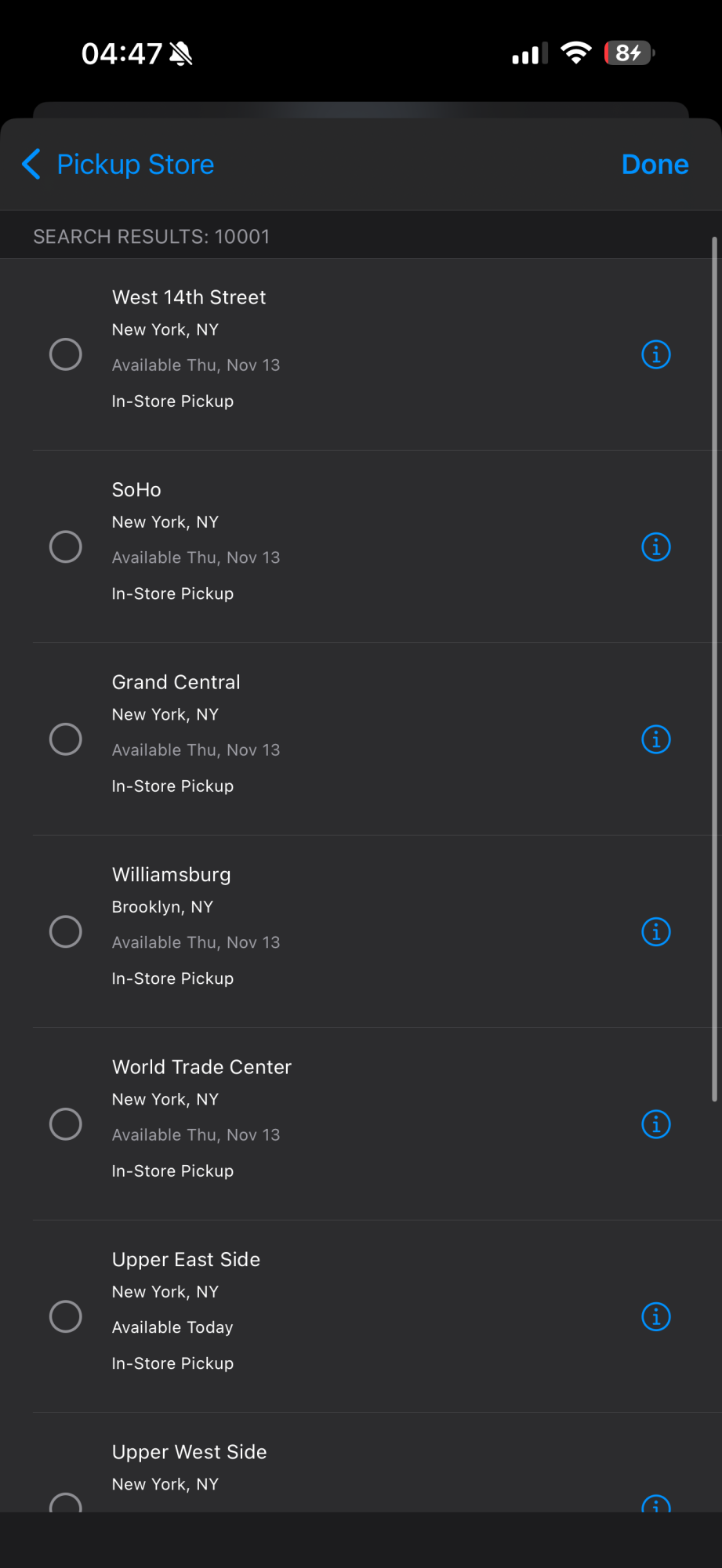This screenshot has width=722, height=1568.
Task: Tap Done to confirm selection
Action: [x=655, y=165]
